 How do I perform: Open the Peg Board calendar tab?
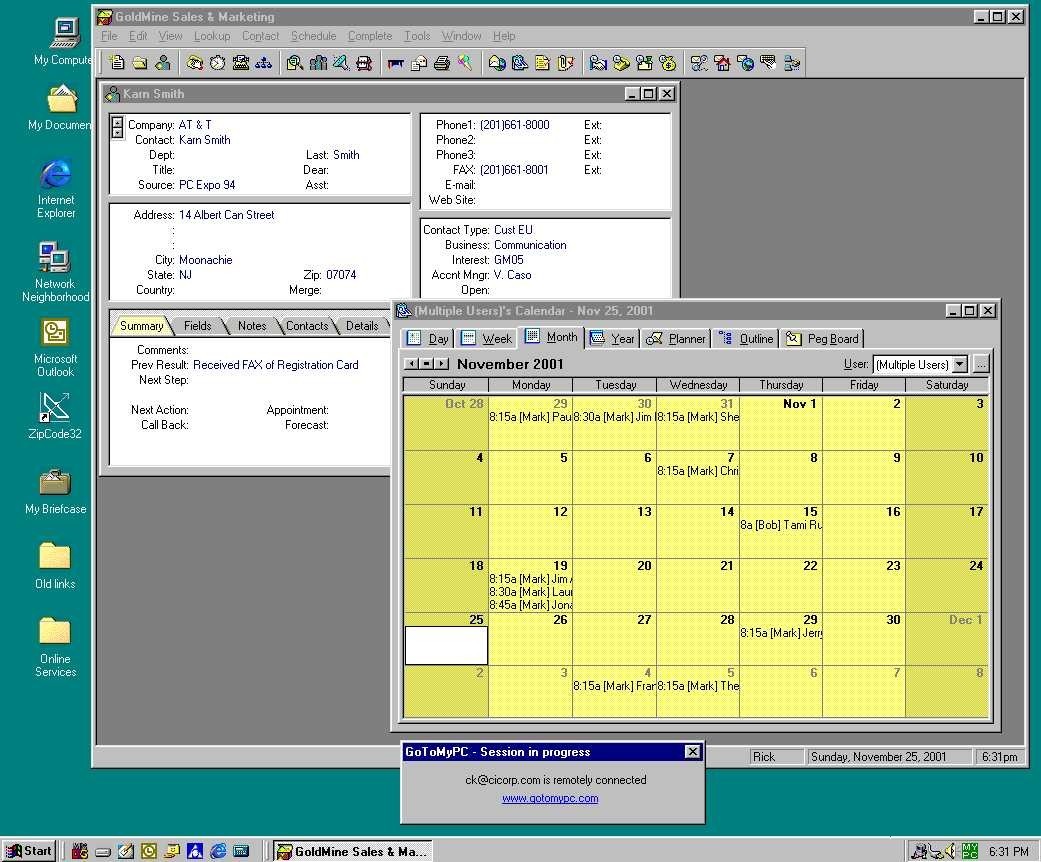[x=822, y=339]
